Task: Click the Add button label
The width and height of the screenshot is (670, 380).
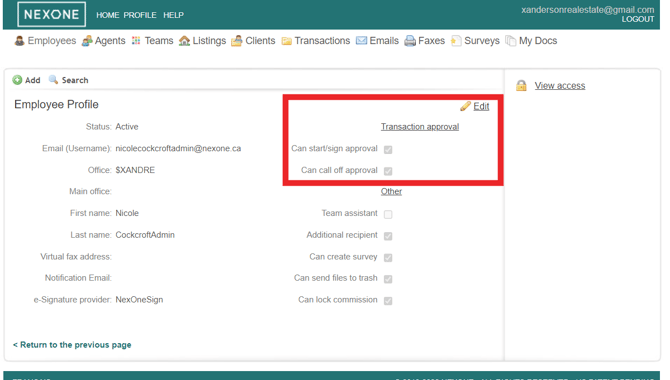Action: click(x=32, y=80)
